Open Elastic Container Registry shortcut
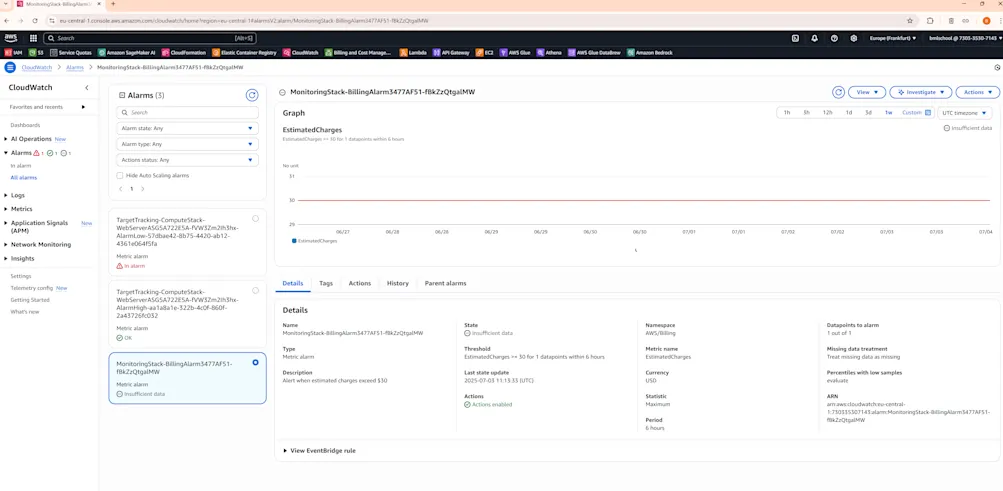Screen dimensions: 1003x491 (244, 52)
